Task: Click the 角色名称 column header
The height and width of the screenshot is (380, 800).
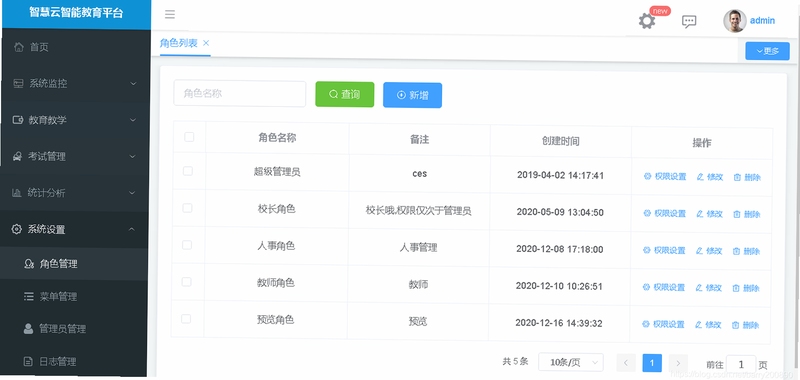Action: tap(277, 138)
